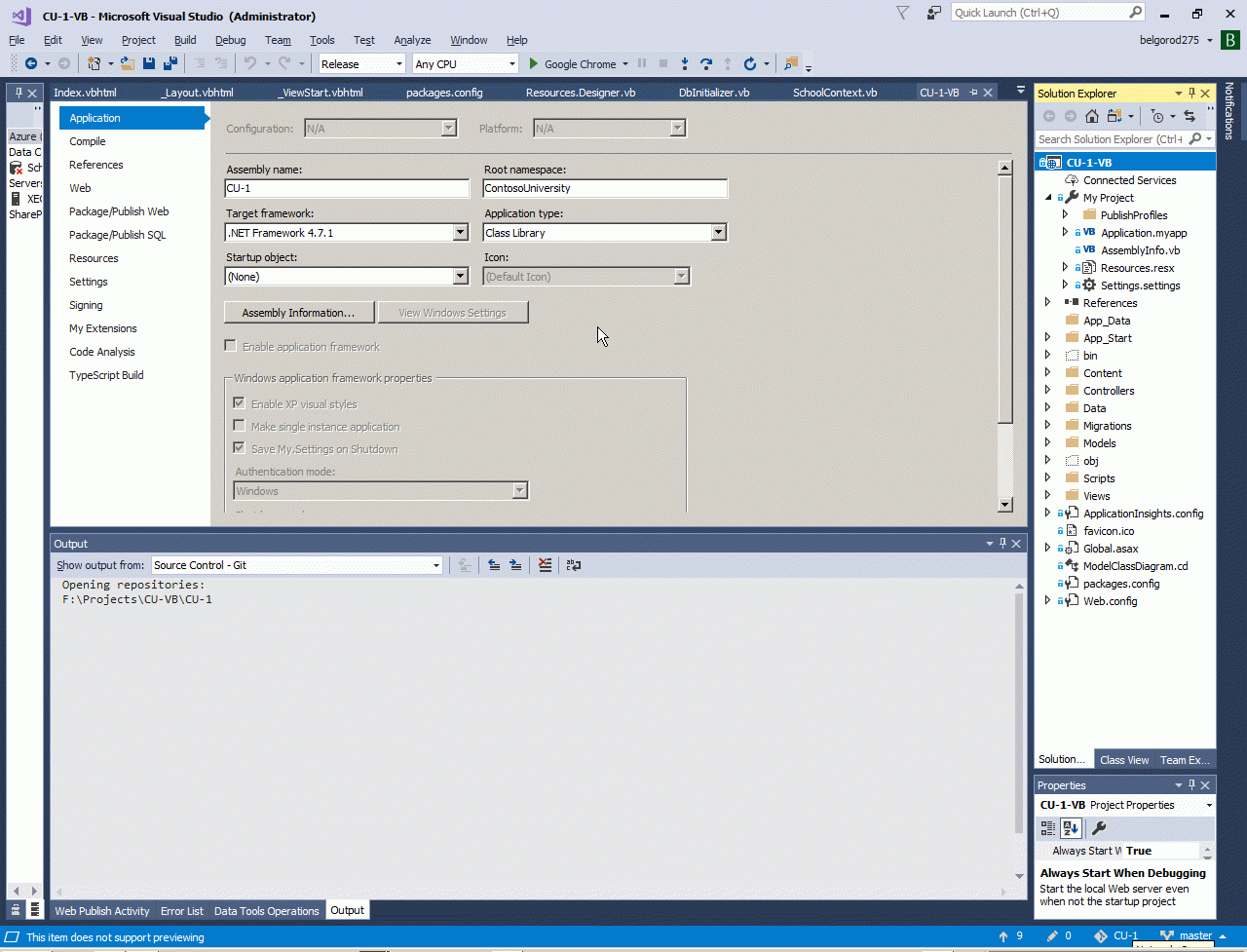Expand the References node in Solution Explorer
Viewport: 1247px width, 952px height.
point(1048,303)
